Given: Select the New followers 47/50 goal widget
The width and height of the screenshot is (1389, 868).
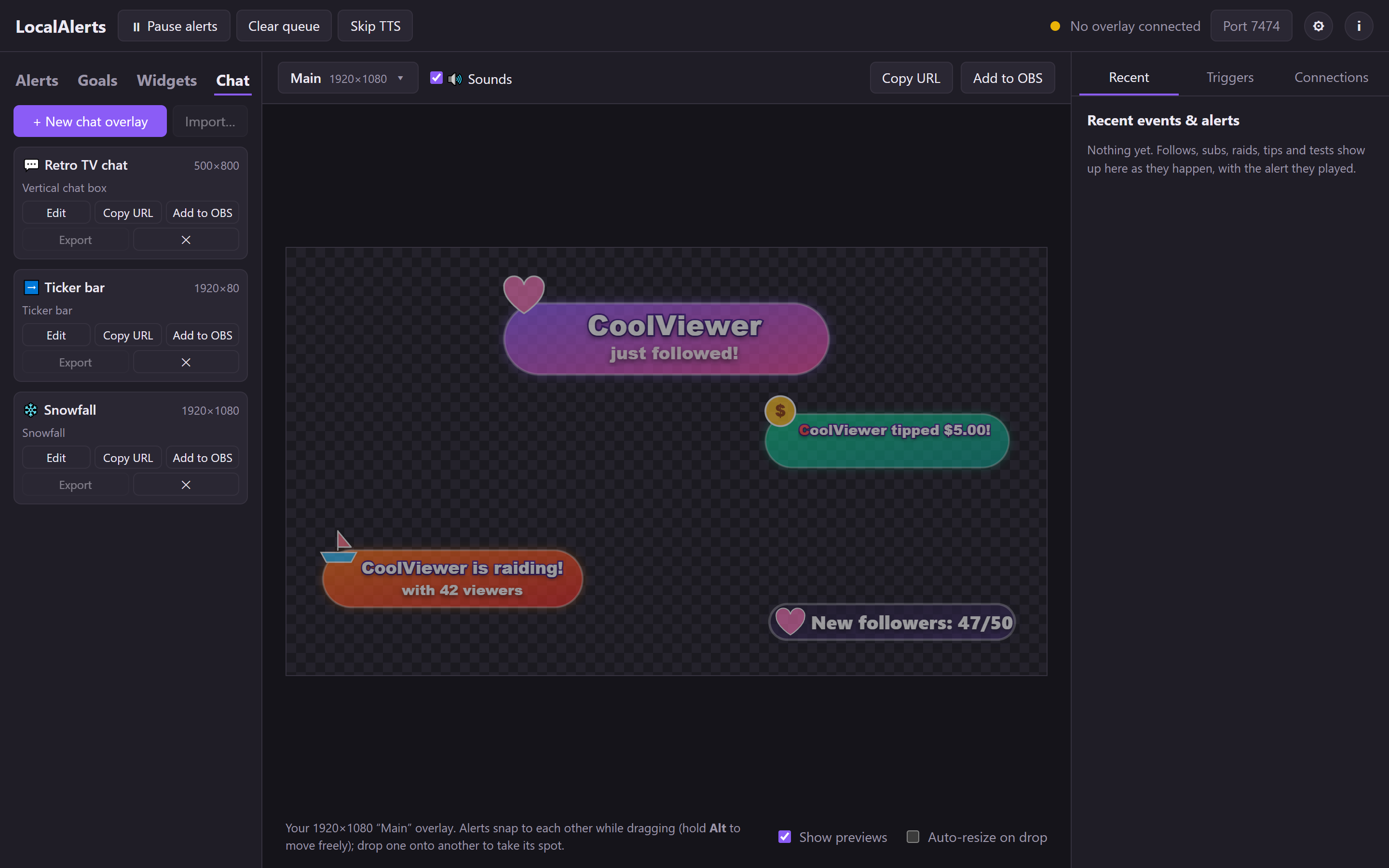Looking at the screenshot, I should pyautogui.click(x=893, y=622).
